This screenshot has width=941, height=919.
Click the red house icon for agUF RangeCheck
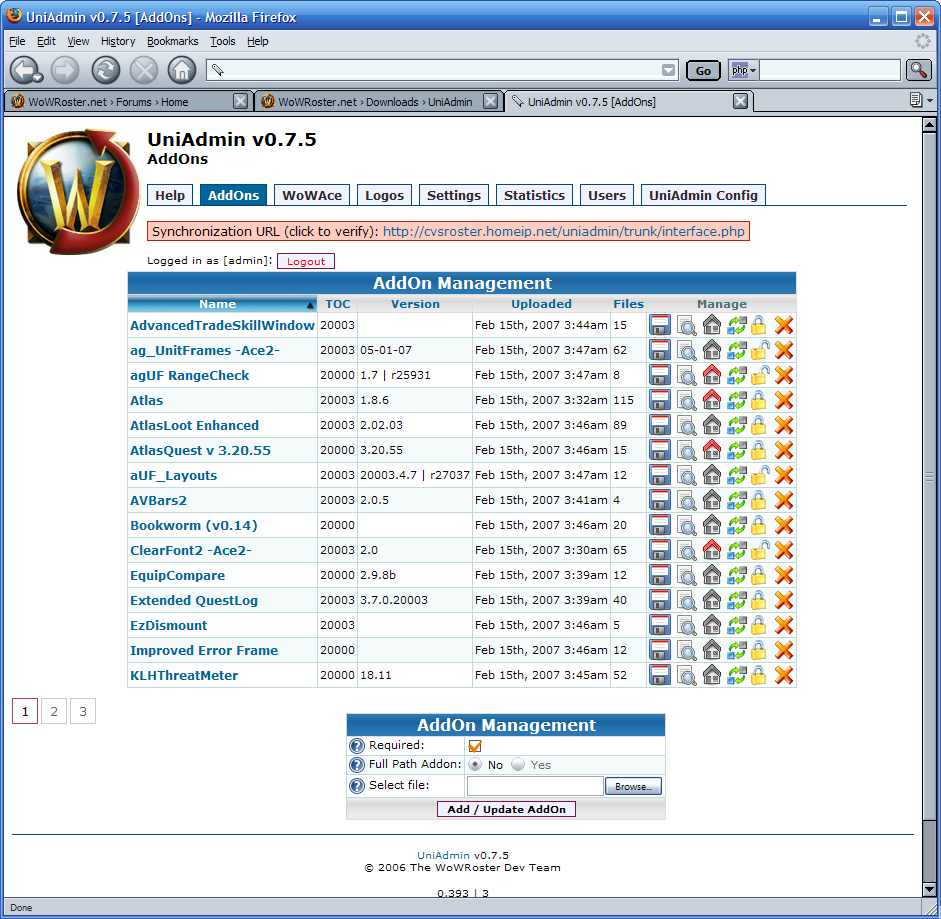click(712, 375)
